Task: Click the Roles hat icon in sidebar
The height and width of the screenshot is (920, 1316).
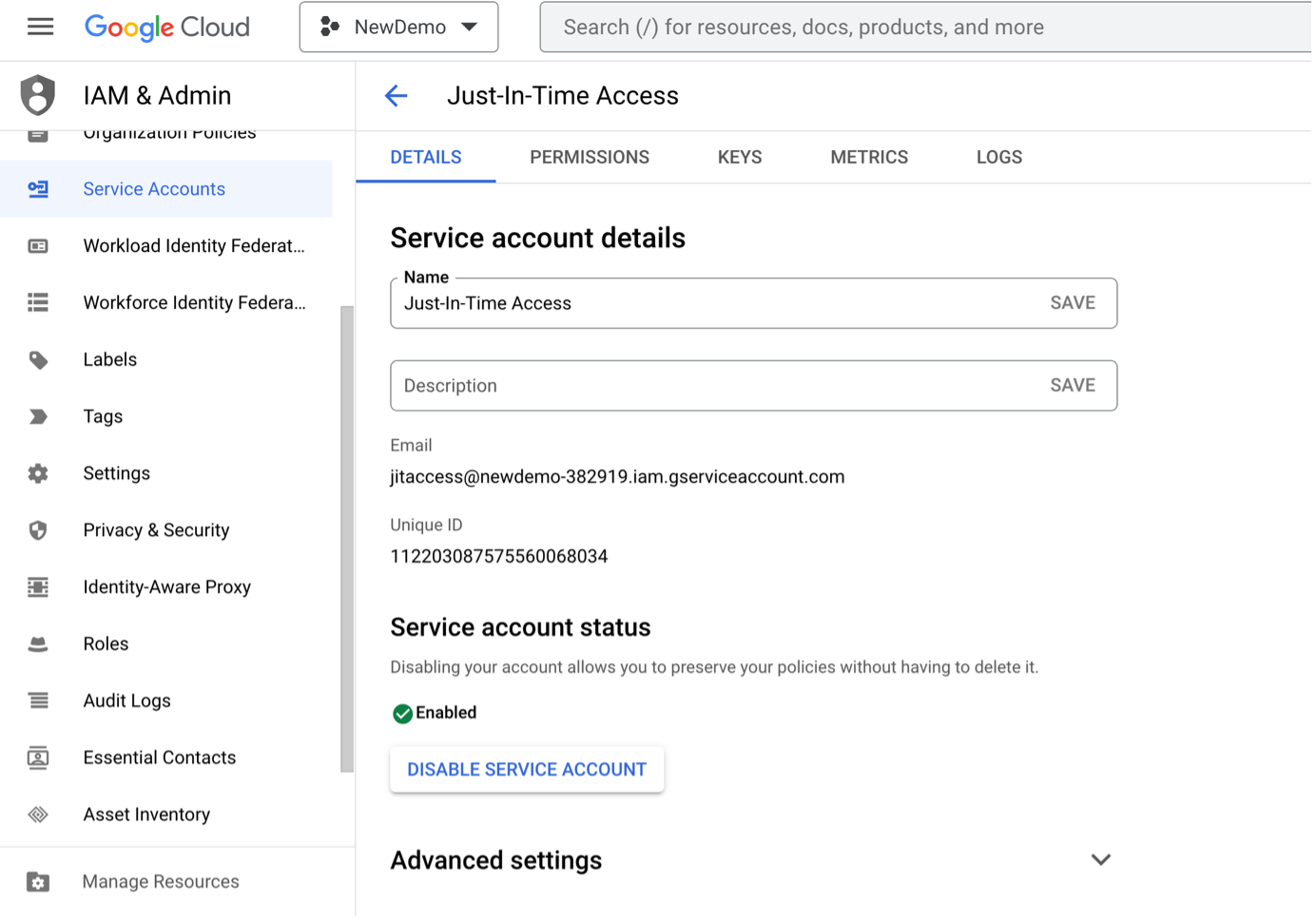Action: coord(38,644)
